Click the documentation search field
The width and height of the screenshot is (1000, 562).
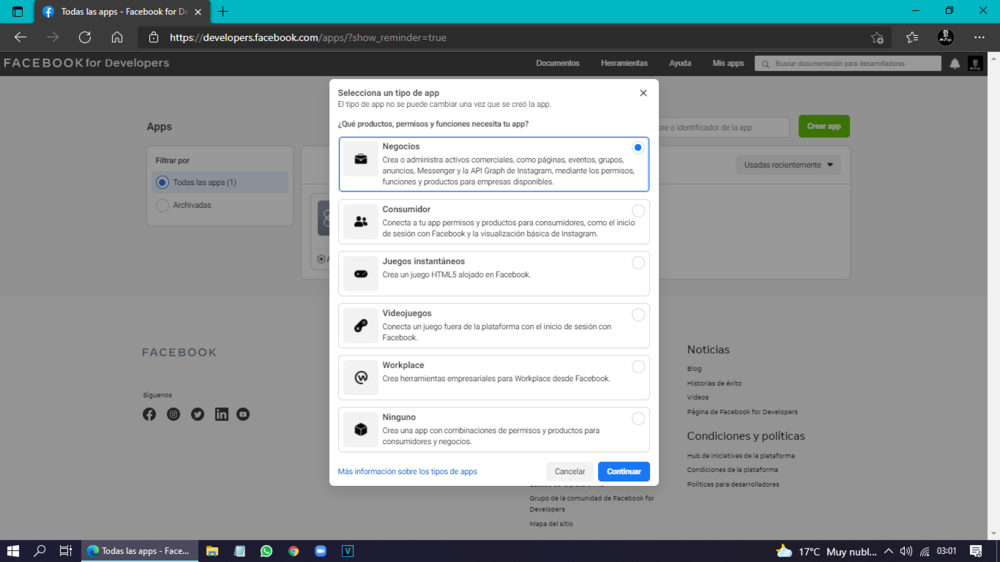(x=850, y=63)
